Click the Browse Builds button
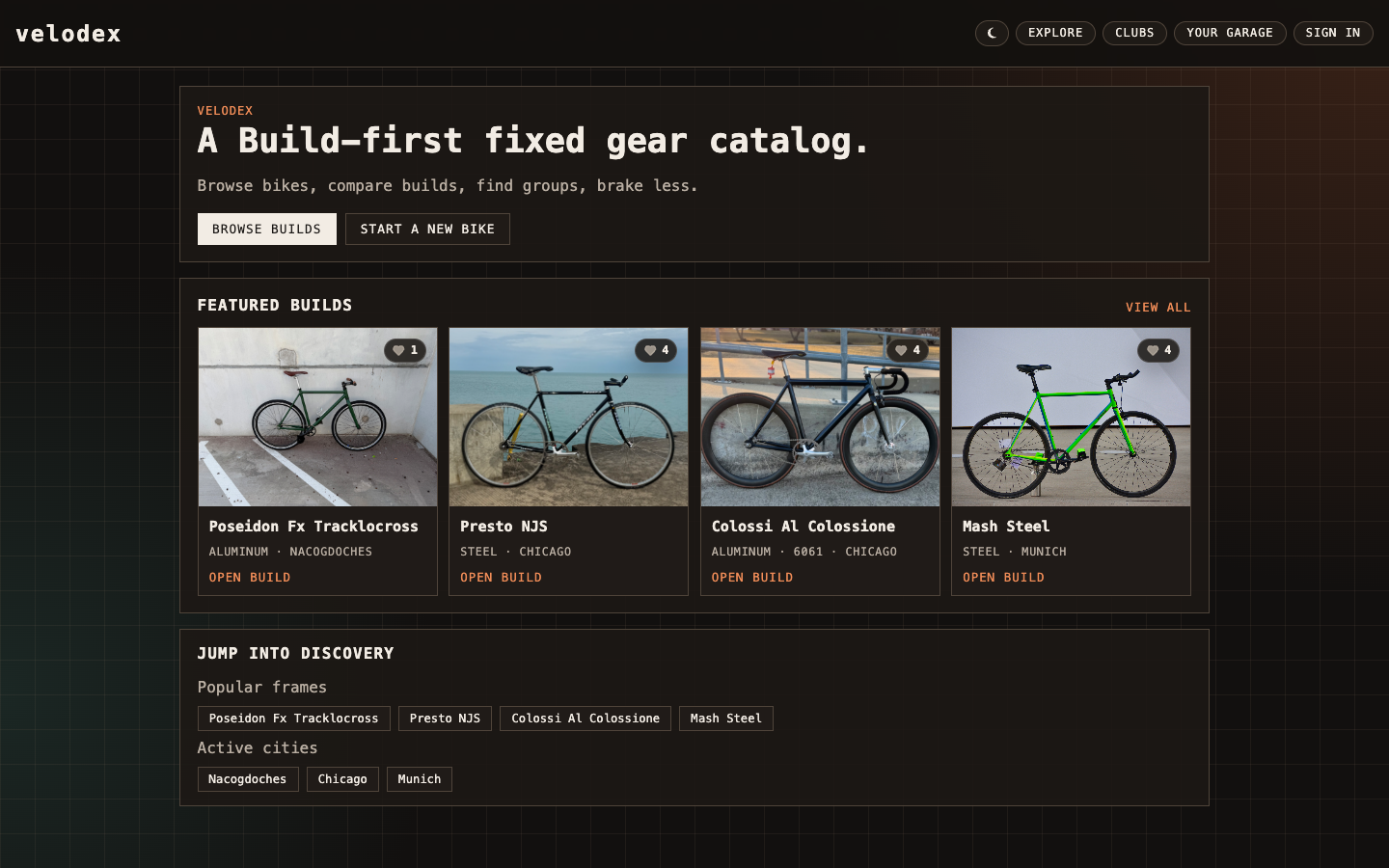Image resolution: width=1389 pixels, height=868 pixels. click(267, 229)
